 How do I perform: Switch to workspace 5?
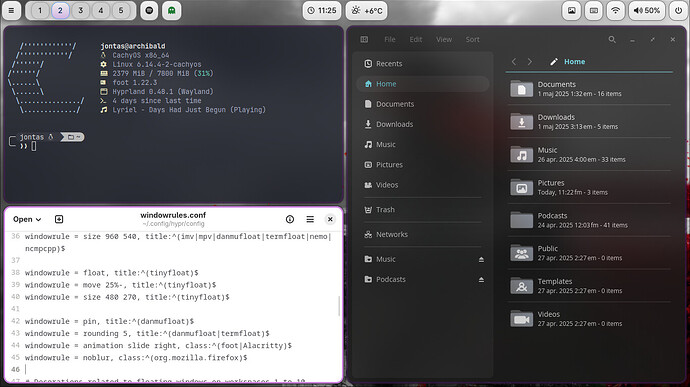121,11
